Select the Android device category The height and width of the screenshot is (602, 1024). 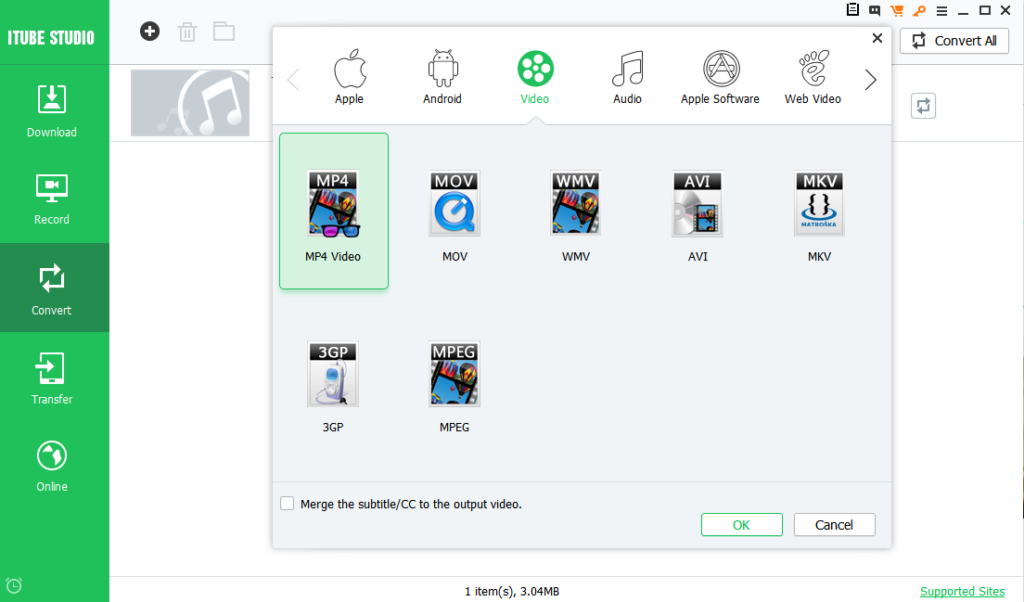pos(442,76)
